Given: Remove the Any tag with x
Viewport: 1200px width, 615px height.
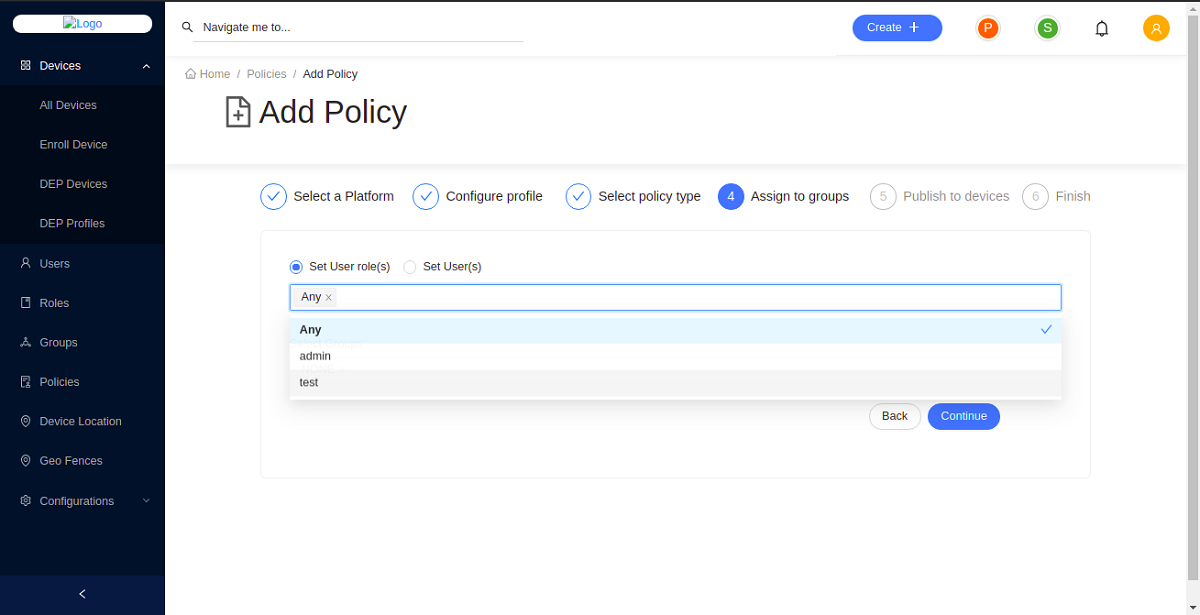Looking at the screenshot, I should (x=328, y=297).
